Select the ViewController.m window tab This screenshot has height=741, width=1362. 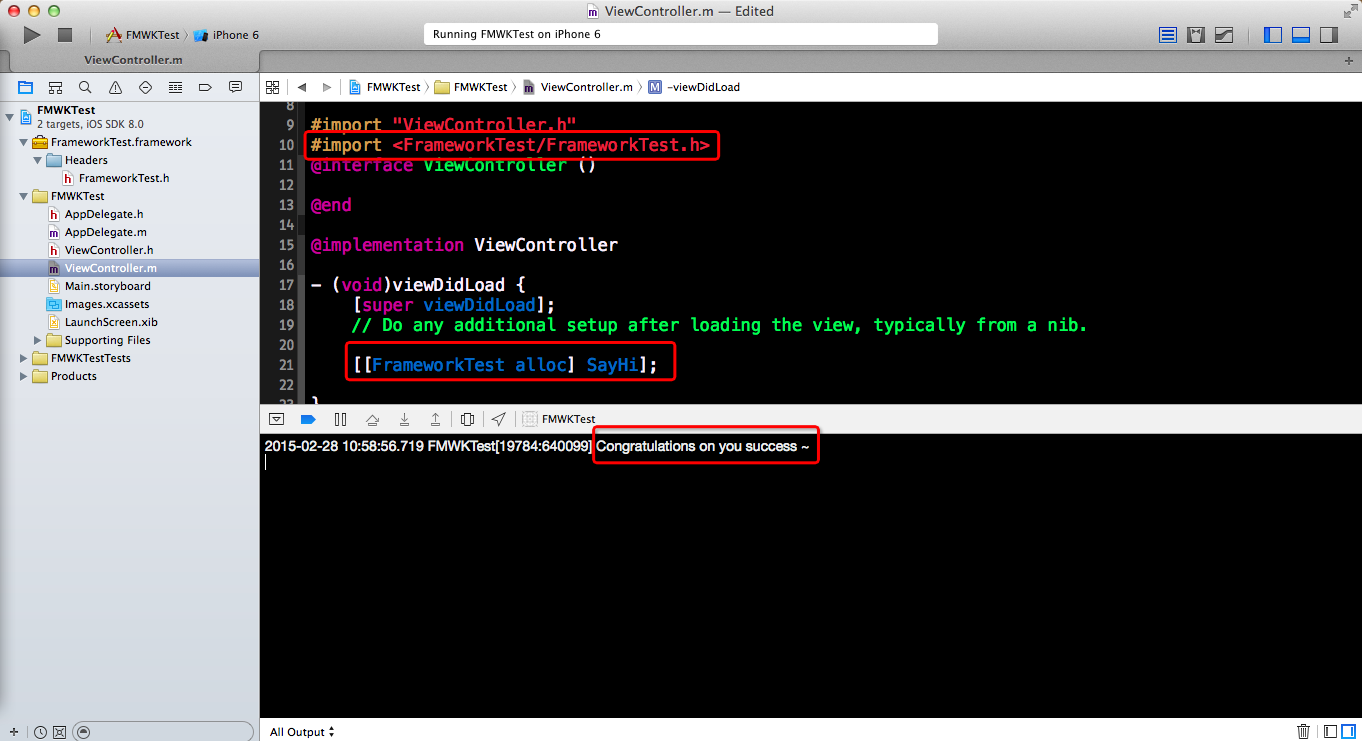pos(133,60)
